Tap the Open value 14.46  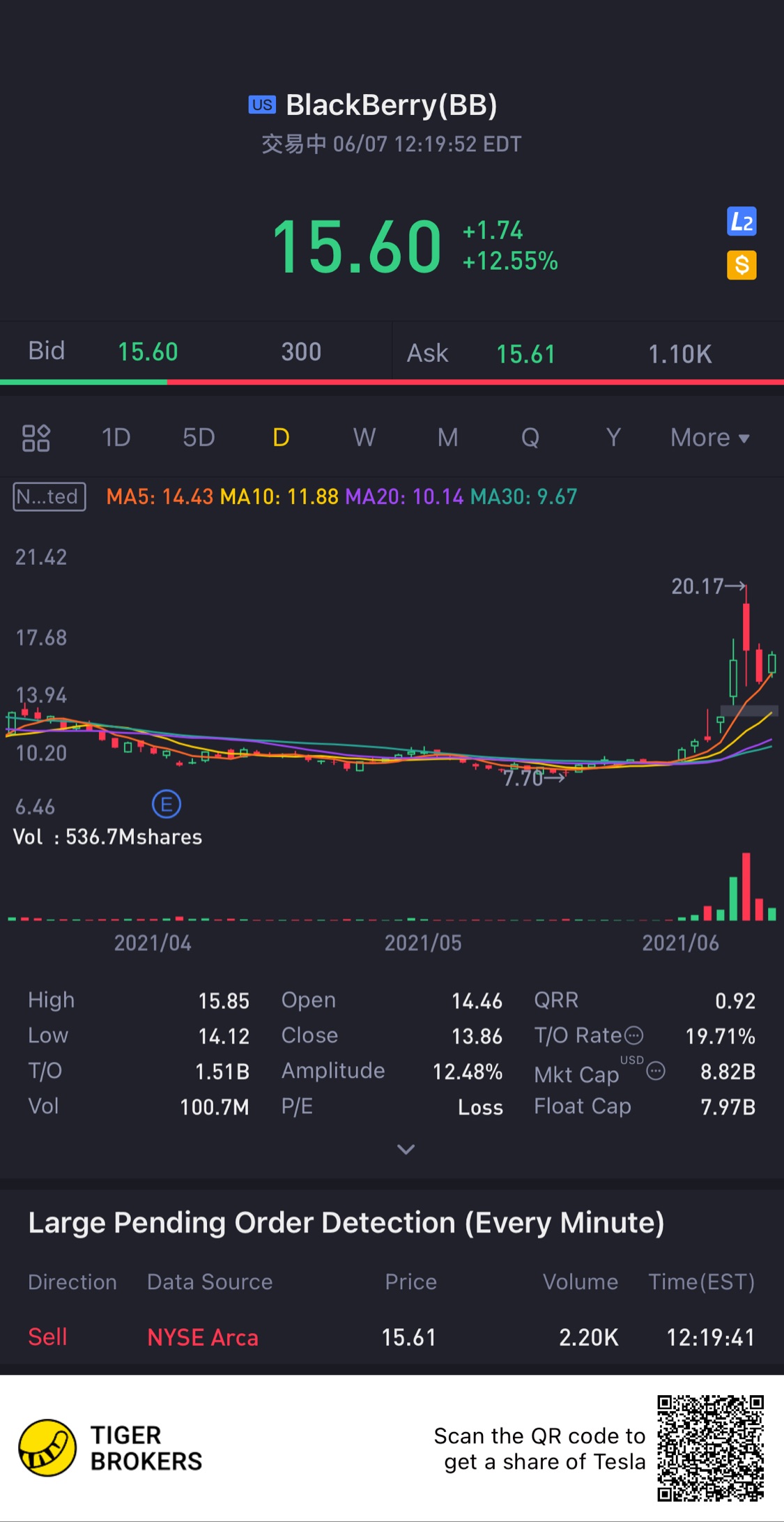click(x=477, y=1000)
